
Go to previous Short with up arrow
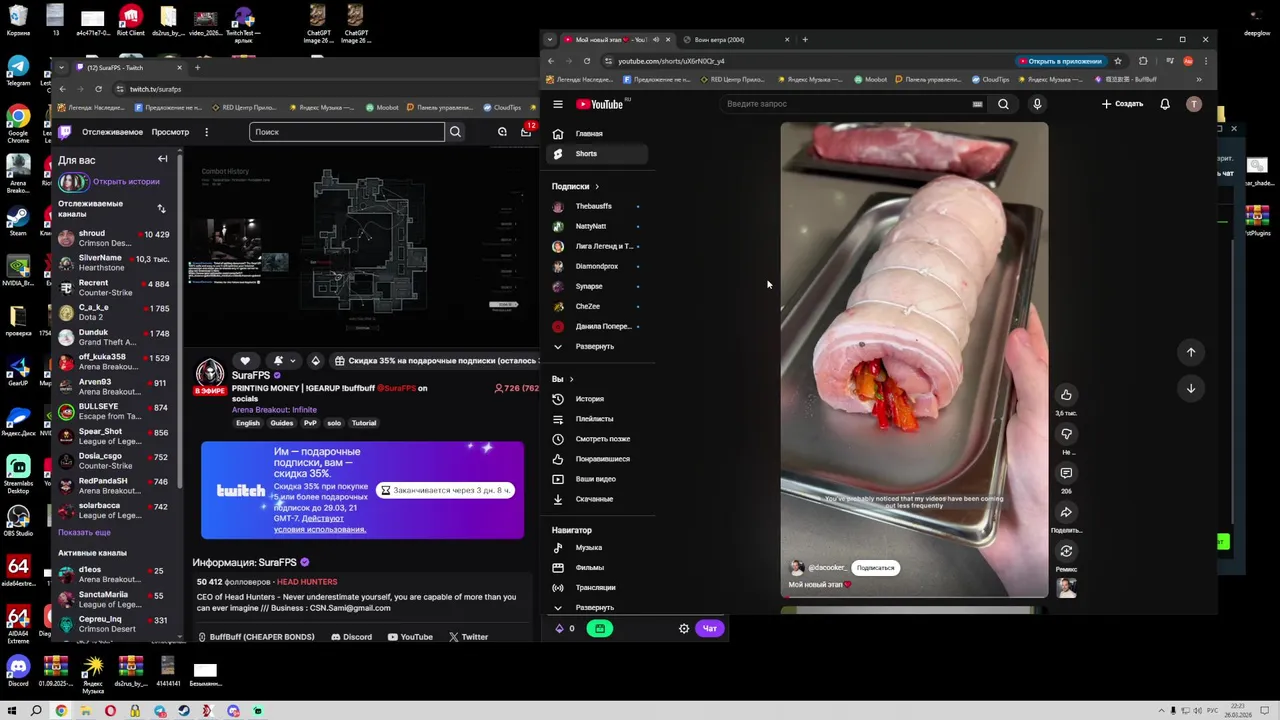tap(1191, 352)
